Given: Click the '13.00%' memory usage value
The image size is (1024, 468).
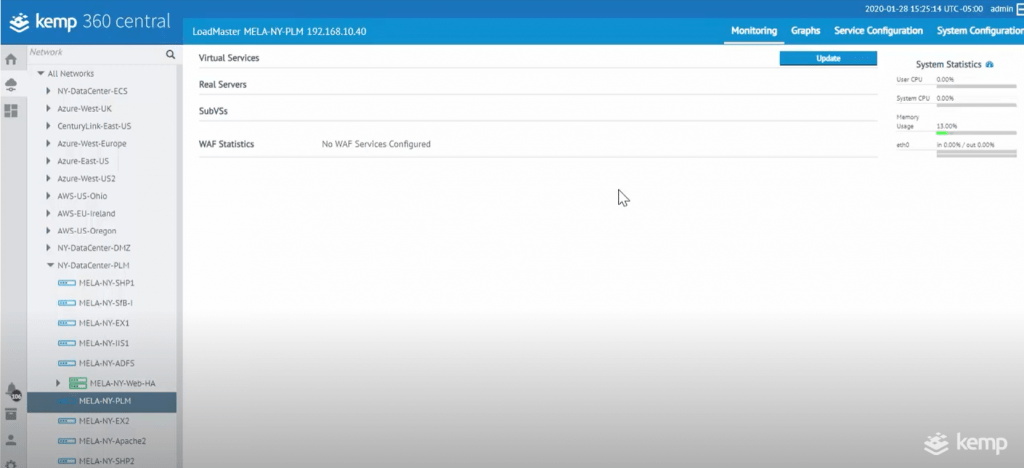Looking at the screenshot, I should (946, 126).
